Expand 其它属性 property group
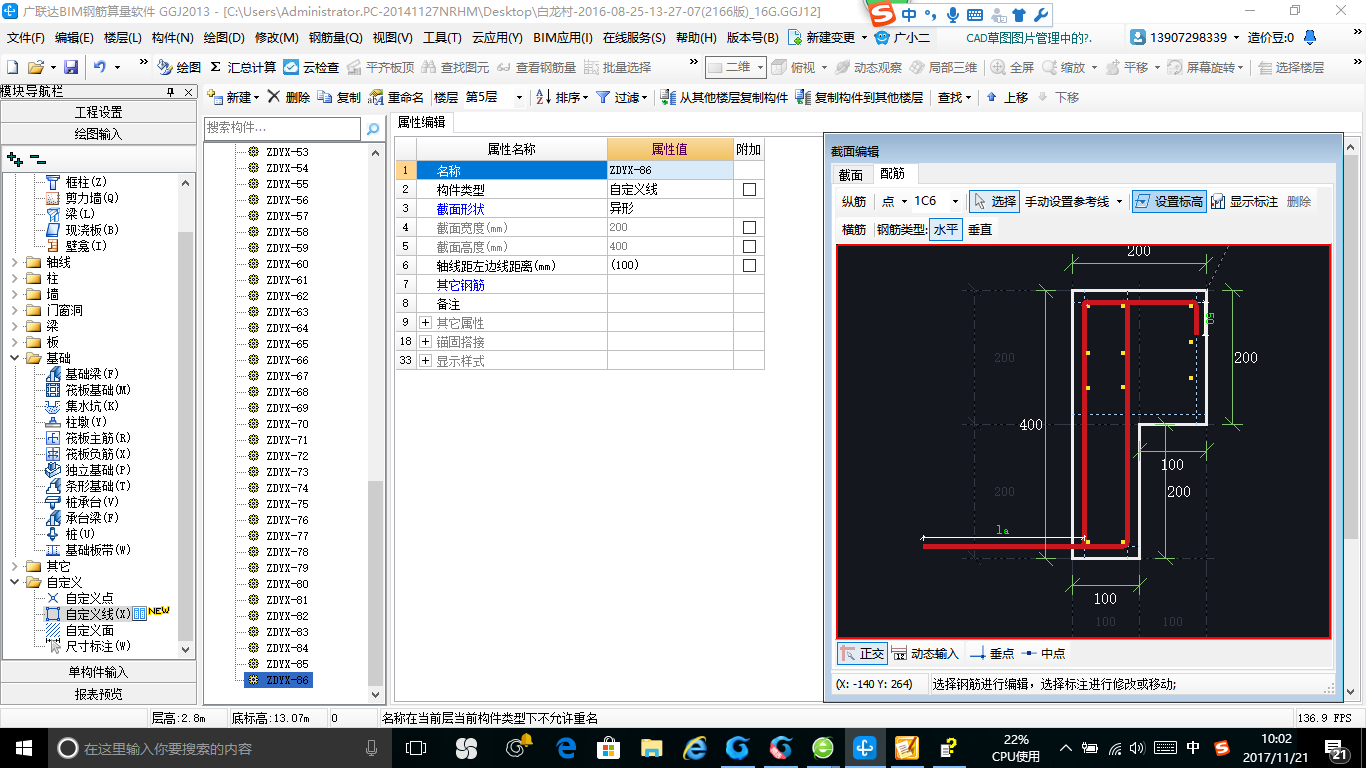The height and width of the screenshot is (768, 1366). click(x=425, y=322)
